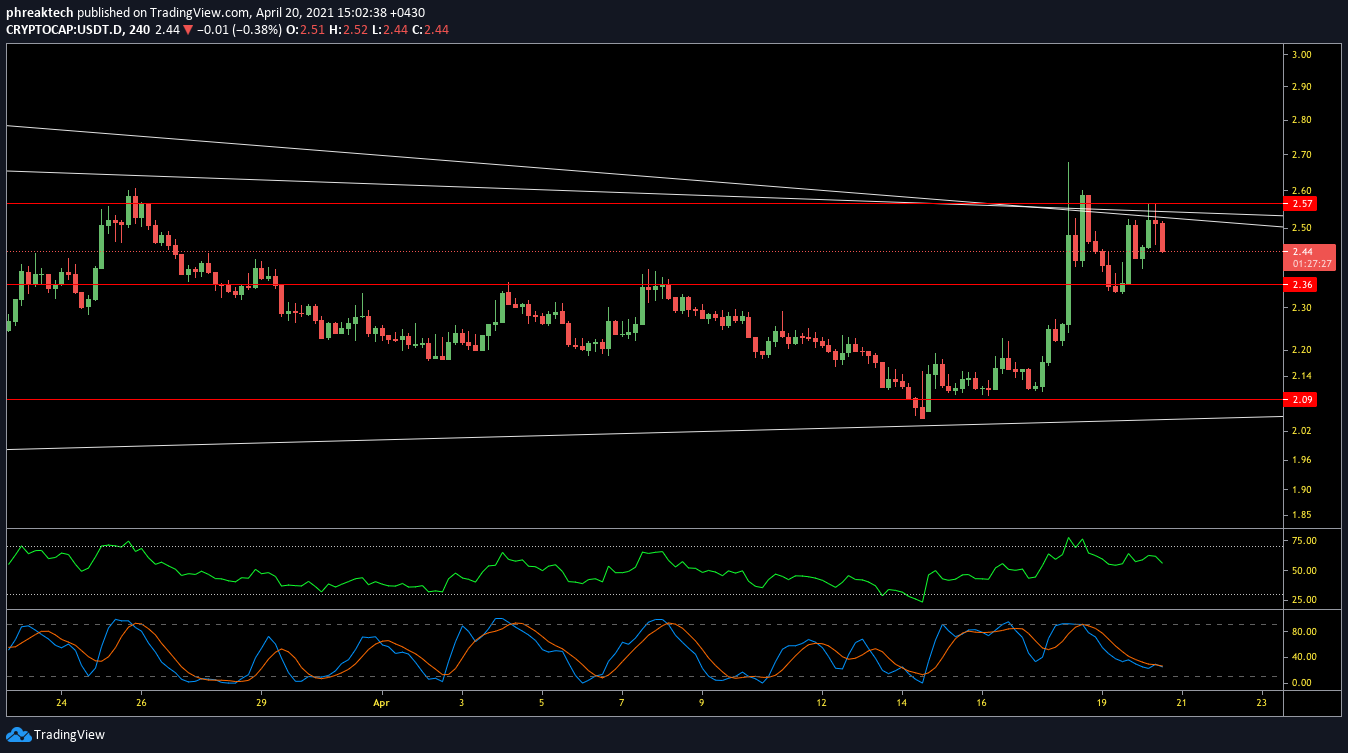The image size is (1348, 753).
Task: Click the C:2.44 close value
Action: click(429, 30)
